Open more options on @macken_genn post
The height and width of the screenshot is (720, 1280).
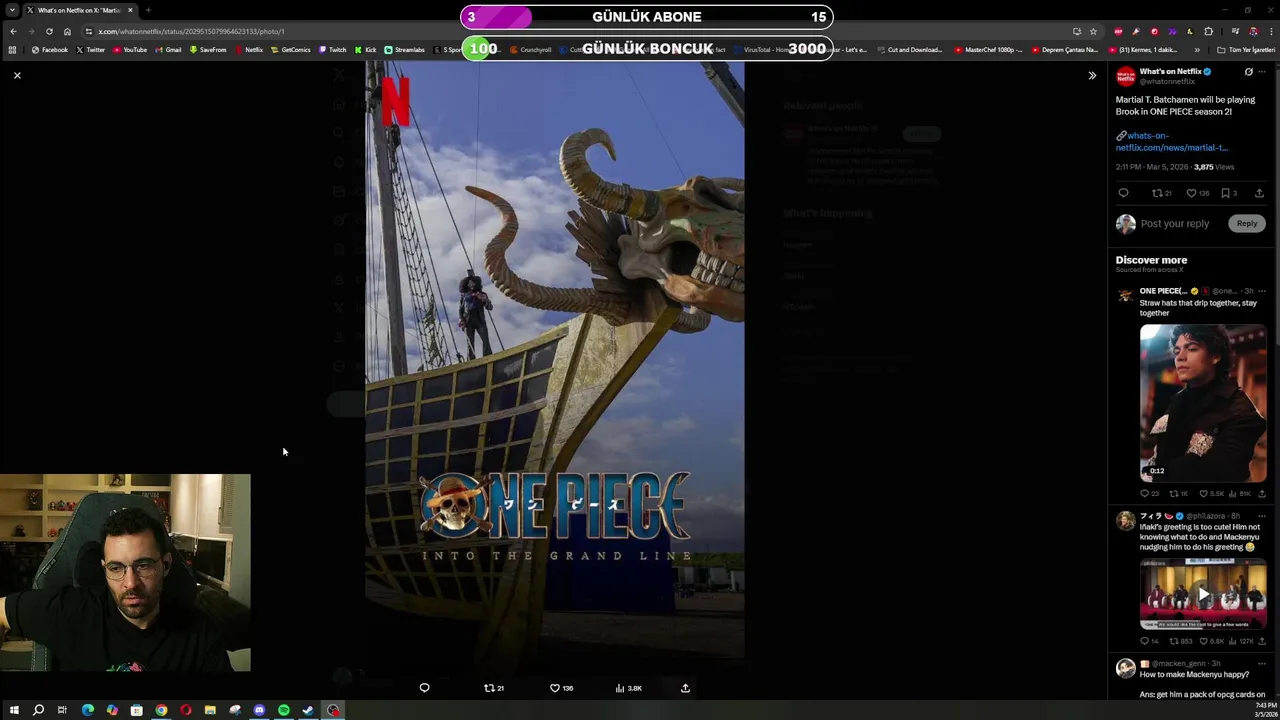(x=1262, y=663)
